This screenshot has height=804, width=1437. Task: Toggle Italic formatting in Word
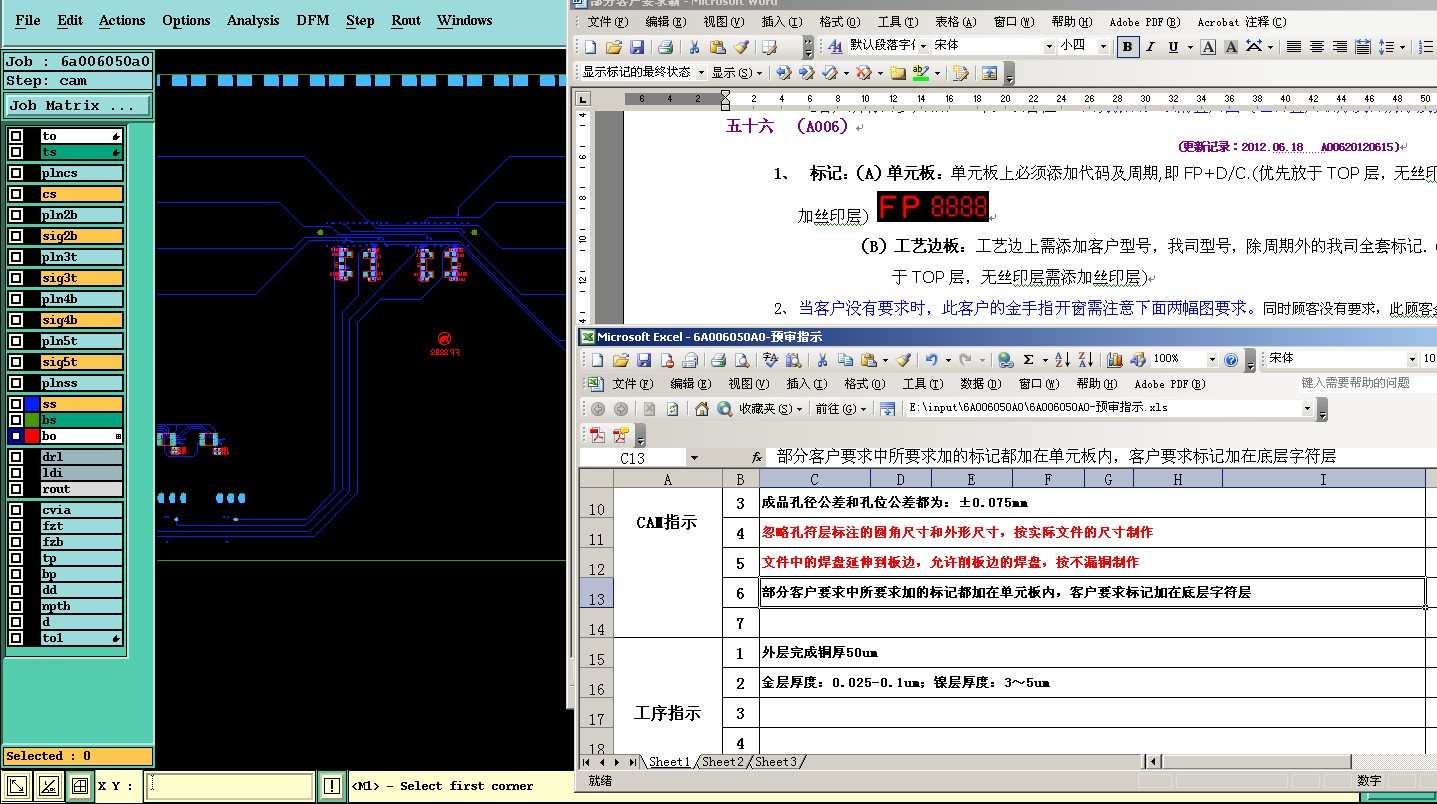coord(1150,46)
